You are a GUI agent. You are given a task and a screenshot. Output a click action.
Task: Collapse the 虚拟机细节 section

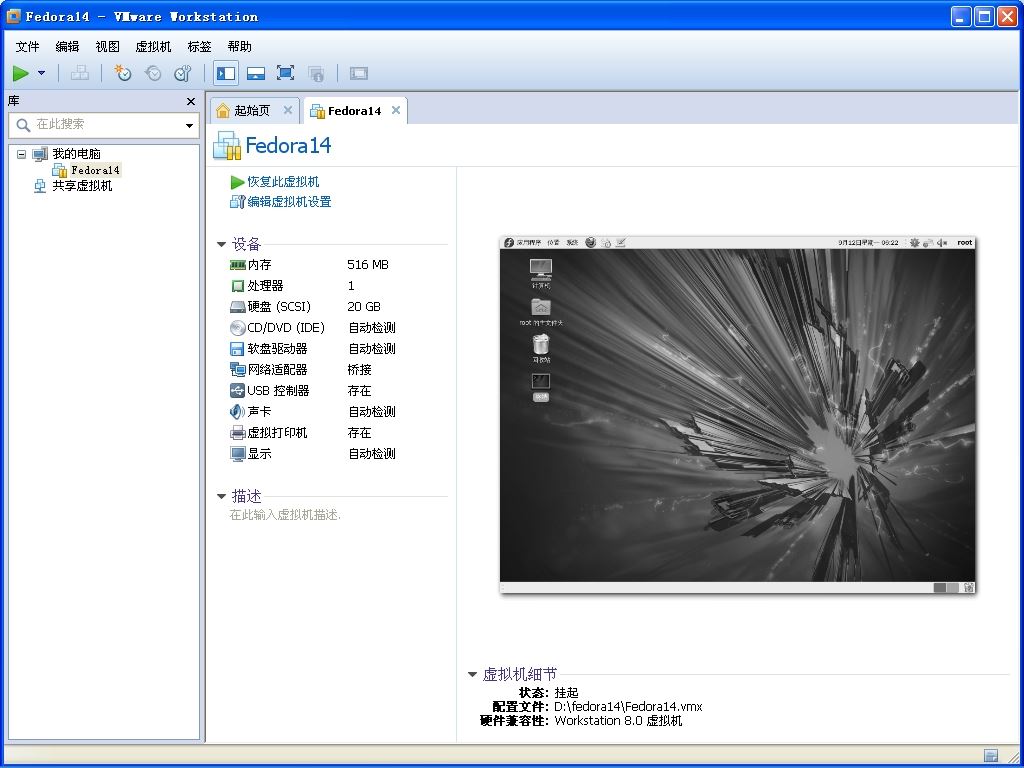(x=472, y=675)
